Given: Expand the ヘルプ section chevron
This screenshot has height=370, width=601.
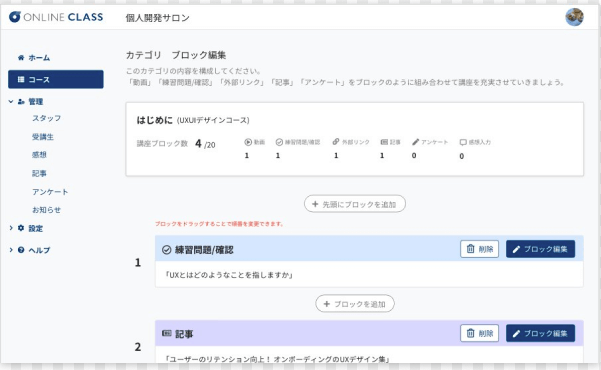Looking at the screenshot, I should [x=11, y=250].
